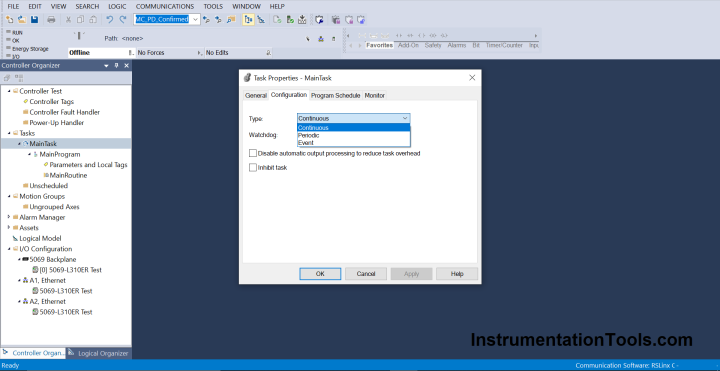
Task: Click Cancel in Task Properties
Action: (x=366, y=274)
